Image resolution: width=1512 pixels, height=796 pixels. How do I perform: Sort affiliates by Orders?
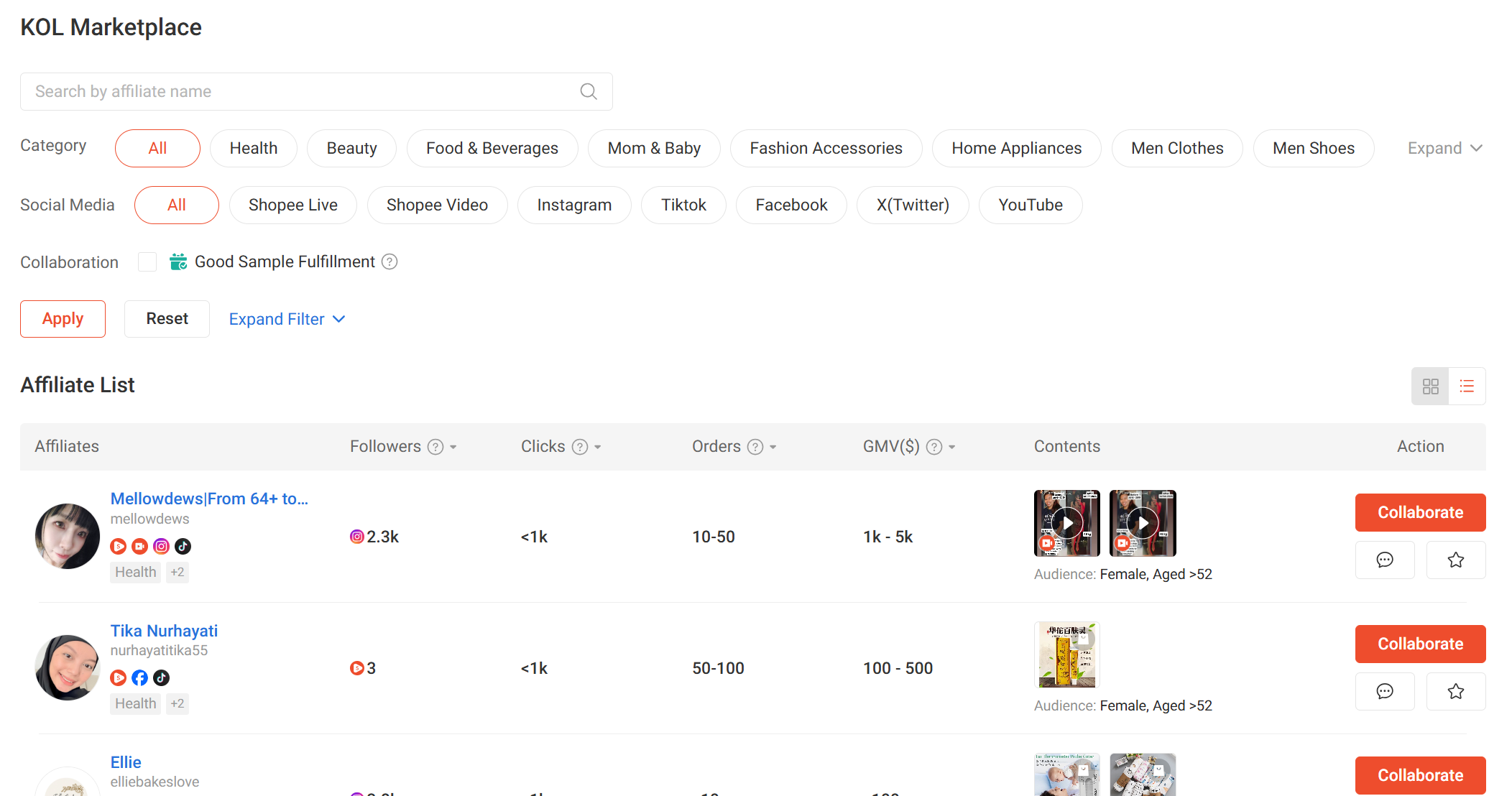[773, 447]
